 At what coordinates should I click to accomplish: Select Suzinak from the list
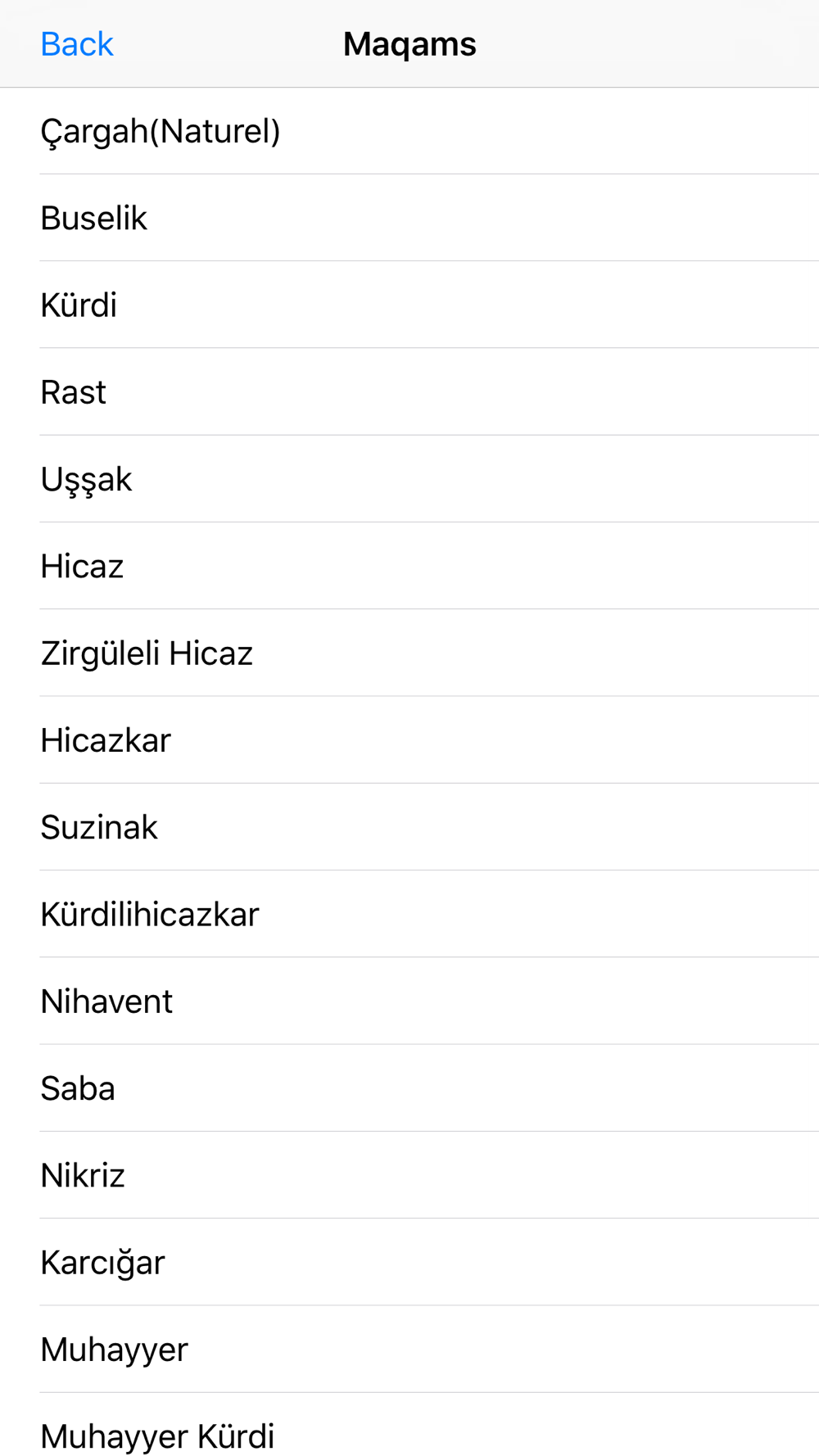pyautogui.click(x=409, y=827)
